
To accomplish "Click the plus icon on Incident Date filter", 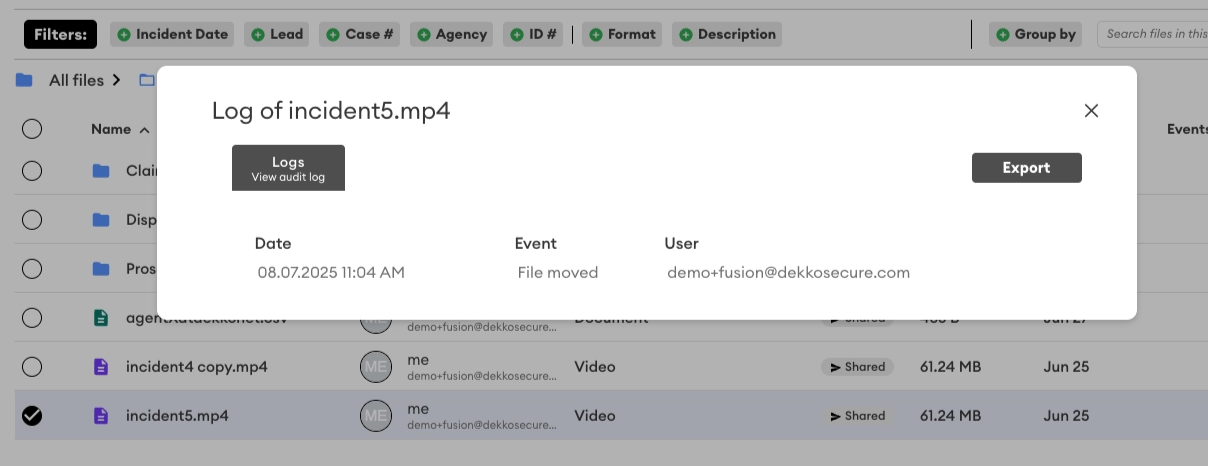I will [124, 34].
